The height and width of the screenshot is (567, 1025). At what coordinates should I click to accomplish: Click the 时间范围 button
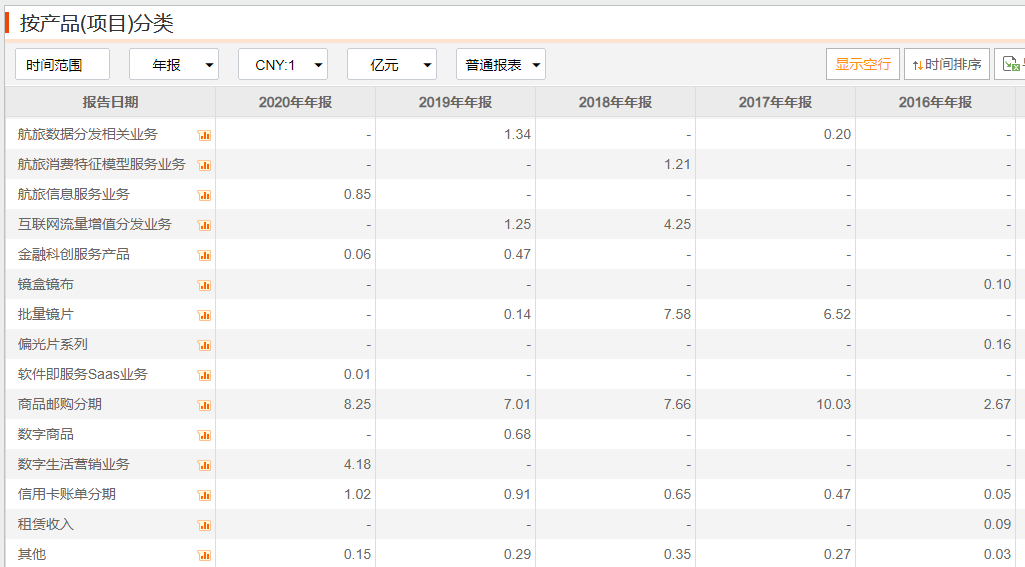[x=62, y=64]
